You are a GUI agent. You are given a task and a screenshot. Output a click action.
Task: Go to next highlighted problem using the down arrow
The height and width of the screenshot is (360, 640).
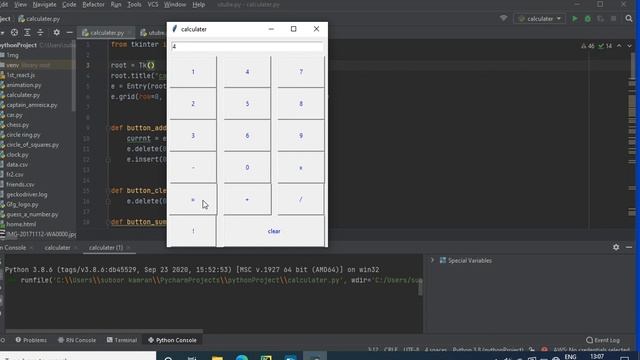click(629, 46)
